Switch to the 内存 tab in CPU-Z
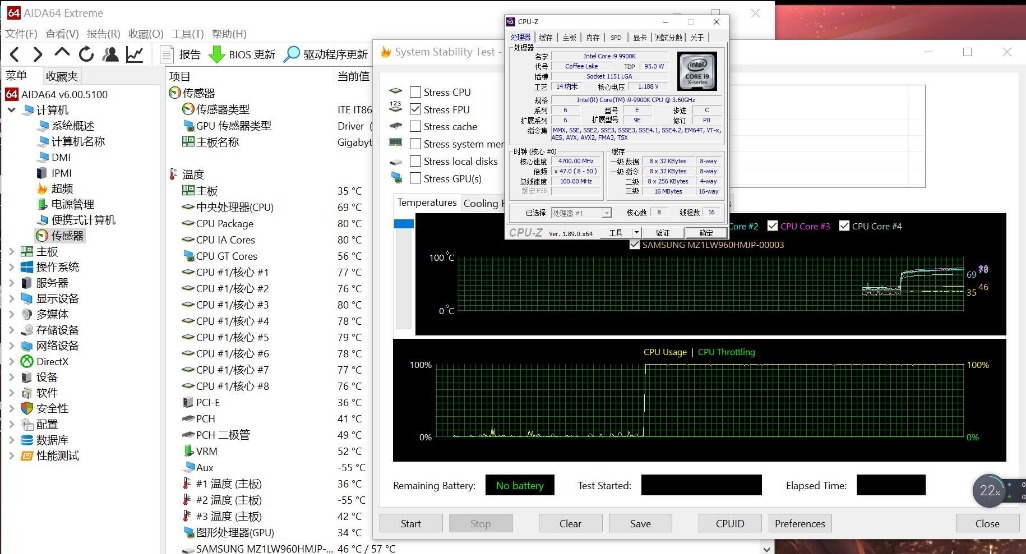The width and height of the screenshot is (1026, 554). [x=593, y=37]
